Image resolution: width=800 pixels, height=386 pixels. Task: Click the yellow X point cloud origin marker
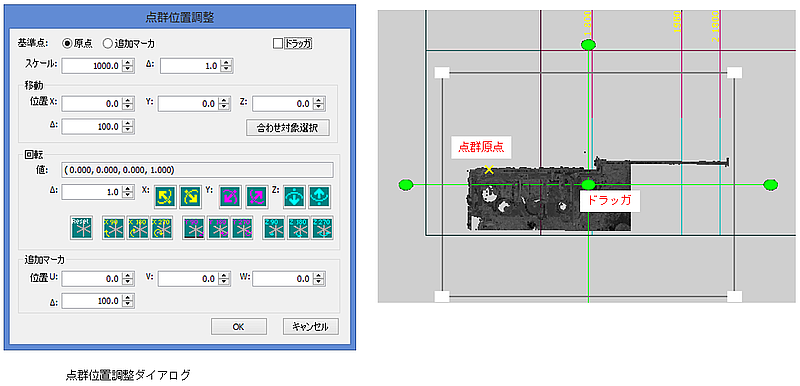489,169
